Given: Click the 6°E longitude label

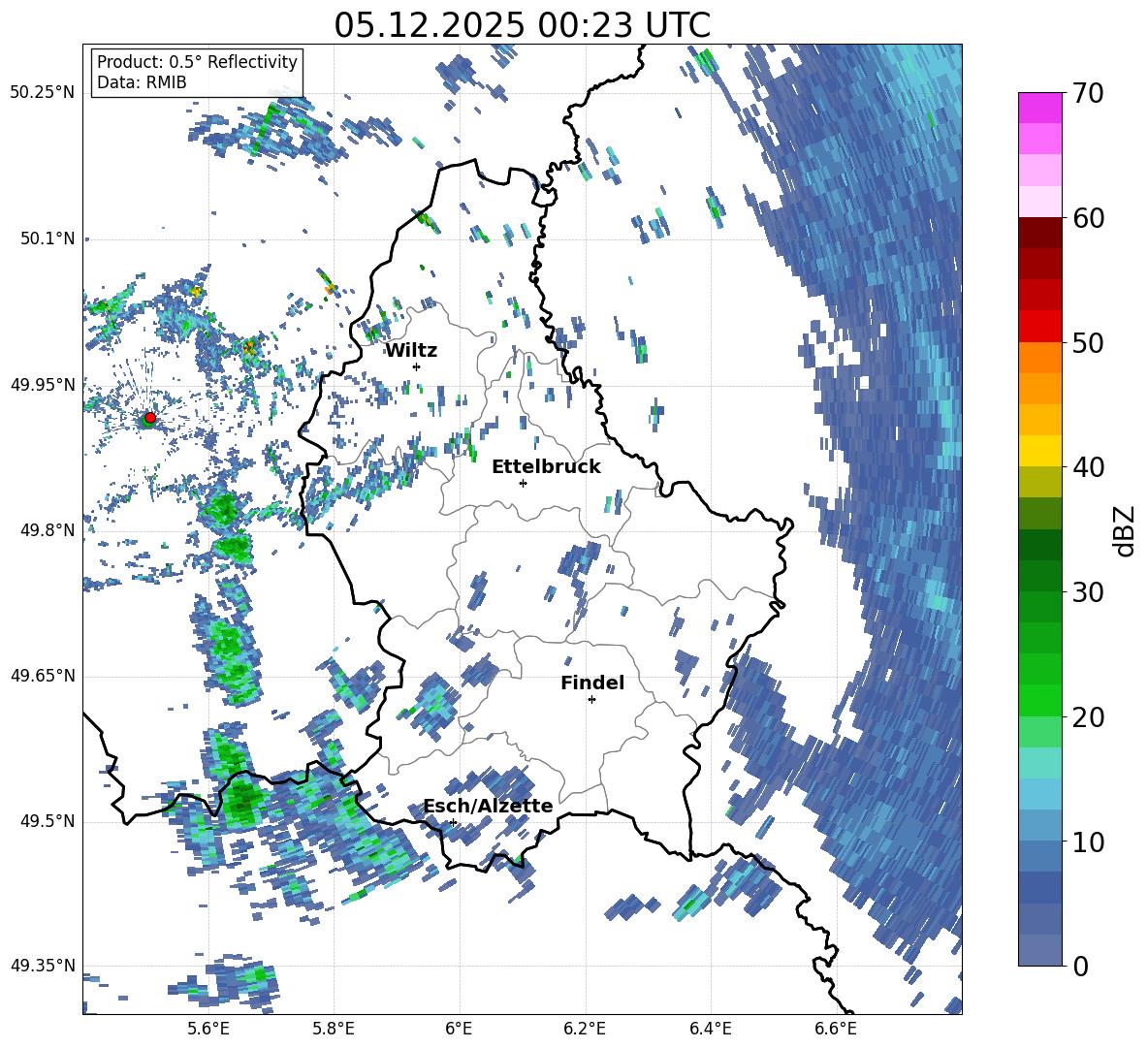Looking at the screenshot, I should pyautogui.click(x=459, y=1029).
